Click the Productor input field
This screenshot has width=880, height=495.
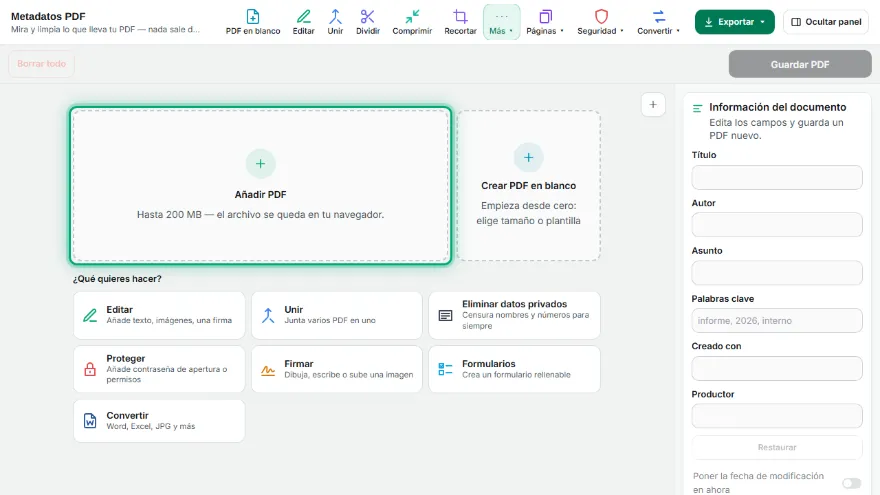point(777,416)
